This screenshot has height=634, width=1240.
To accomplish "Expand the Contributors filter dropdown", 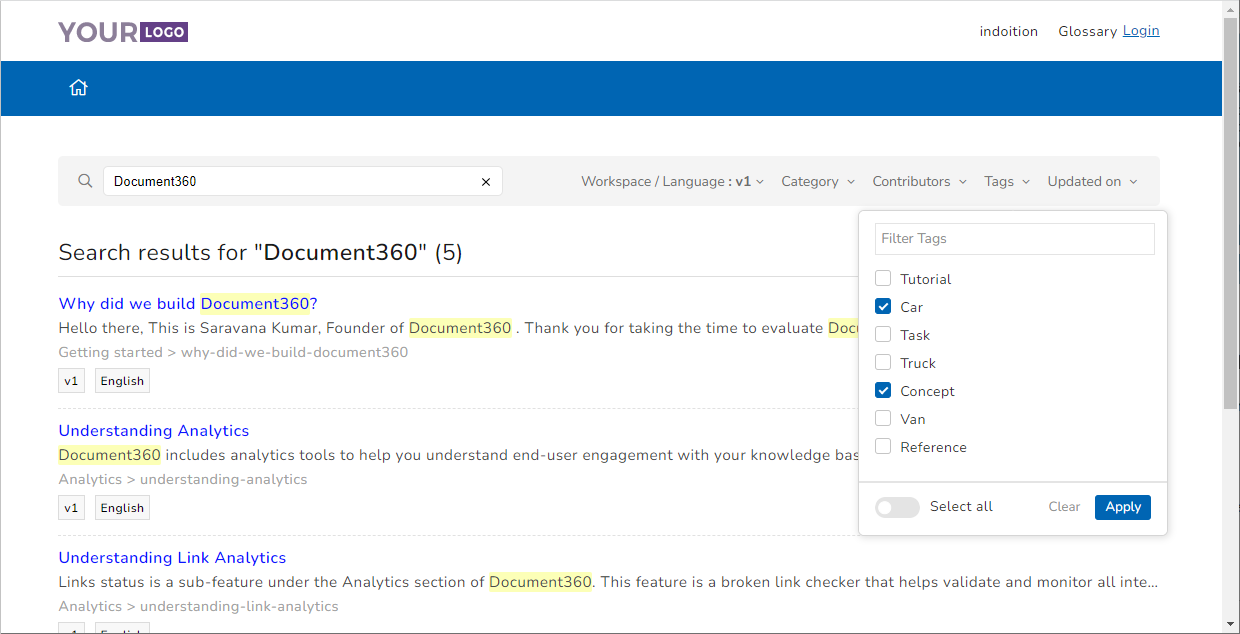I will click(x=920, y=181).
